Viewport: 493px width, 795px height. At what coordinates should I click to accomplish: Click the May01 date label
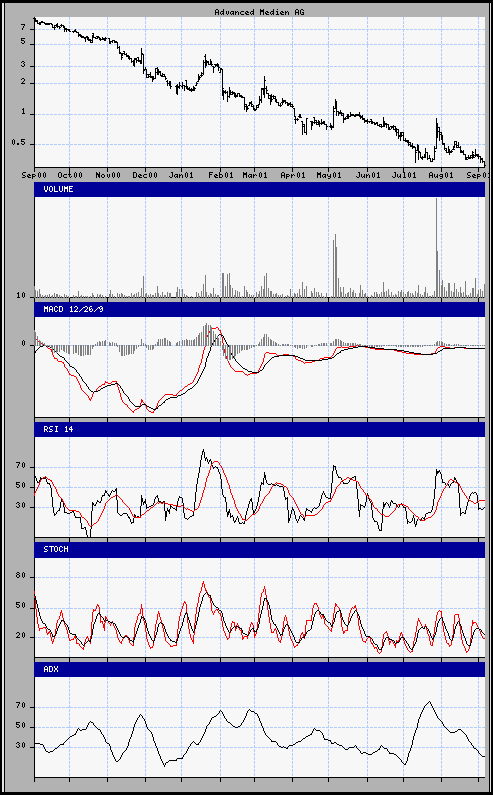(328, 175)
